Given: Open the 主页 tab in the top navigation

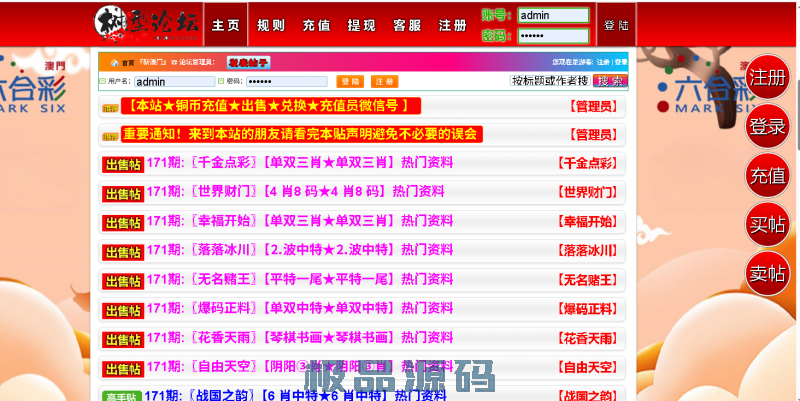Looking at the screenshot, I should 226,25.
